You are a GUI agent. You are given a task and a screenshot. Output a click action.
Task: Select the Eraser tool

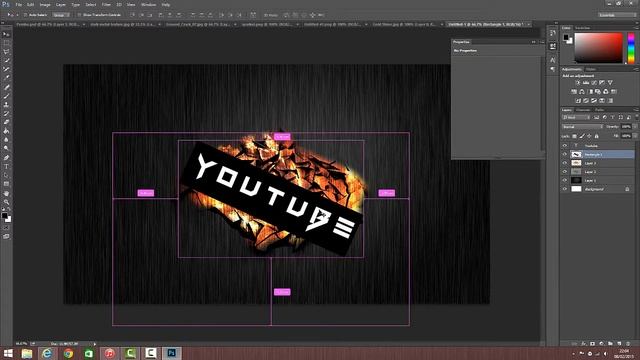click(x=6, y=122)
